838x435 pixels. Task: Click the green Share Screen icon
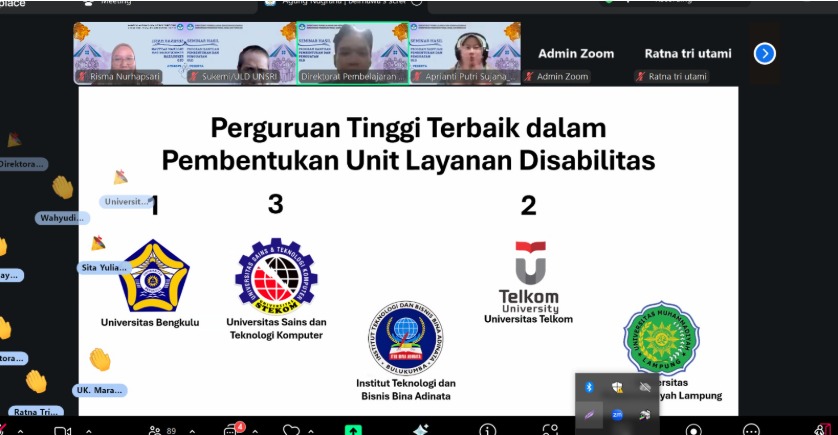(353, 430)
